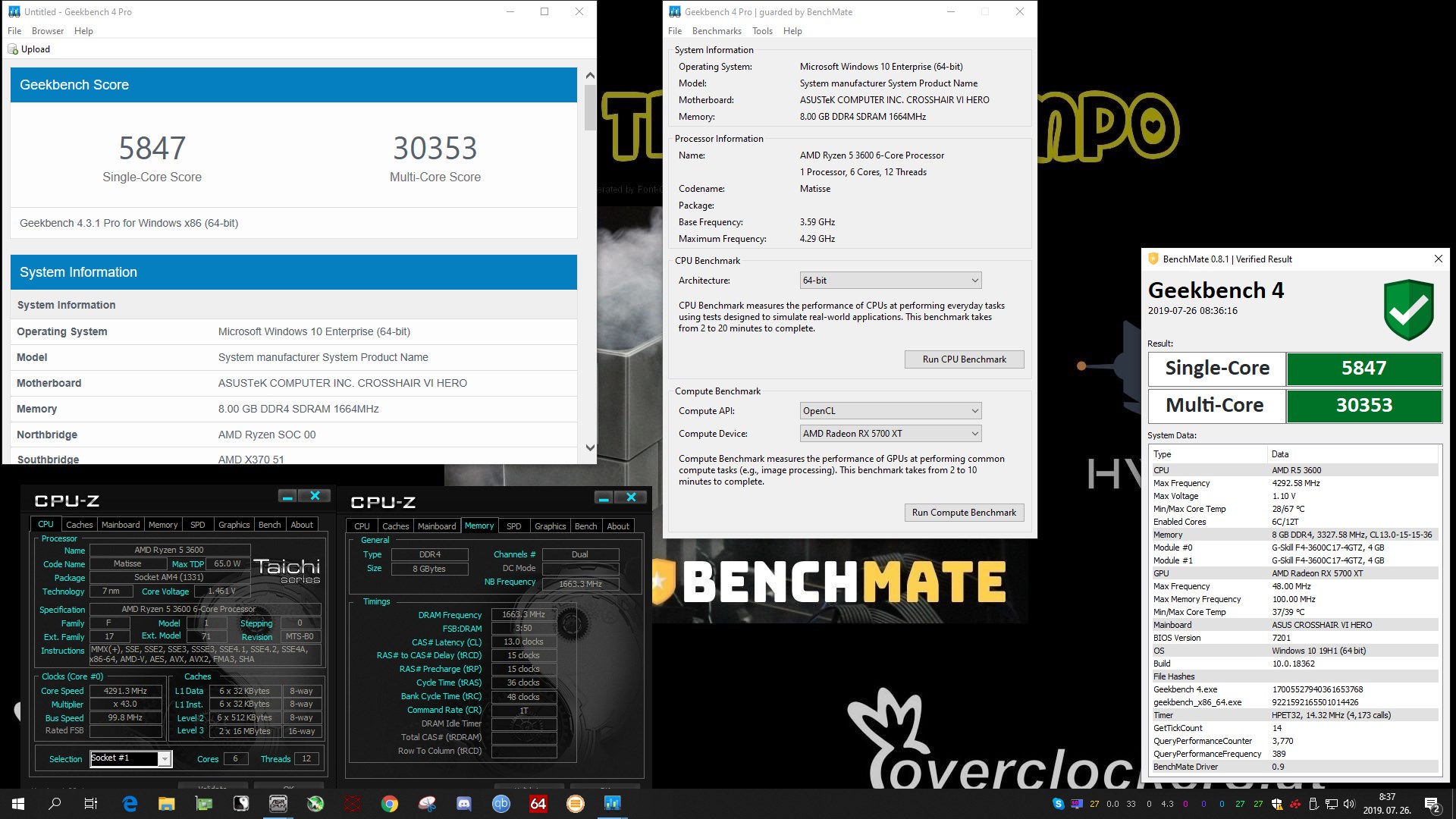Minimize the right CPU-Z memory window

click(x=604, y=498)
